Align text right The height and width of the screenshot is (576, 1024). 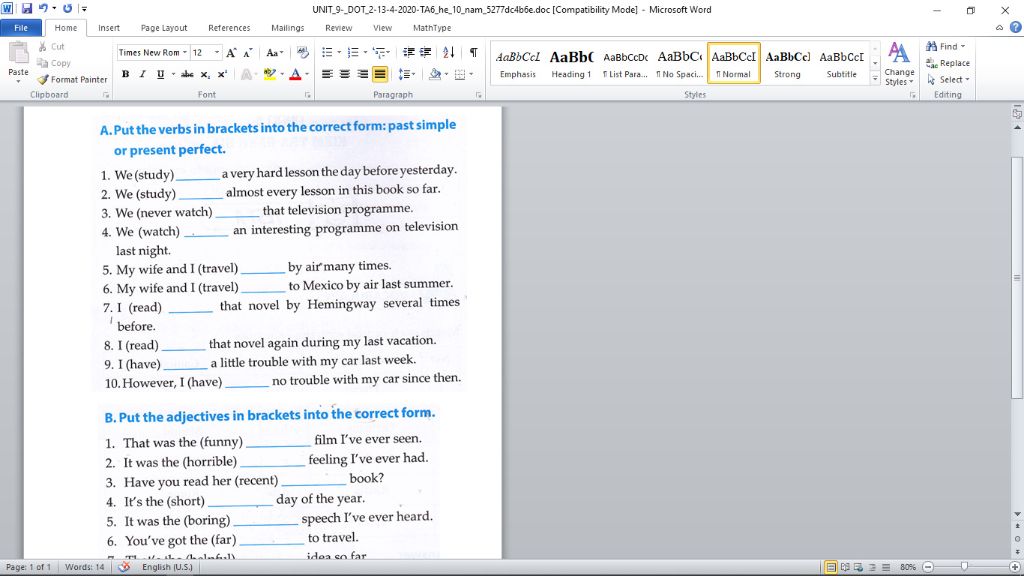pos(362,74)
